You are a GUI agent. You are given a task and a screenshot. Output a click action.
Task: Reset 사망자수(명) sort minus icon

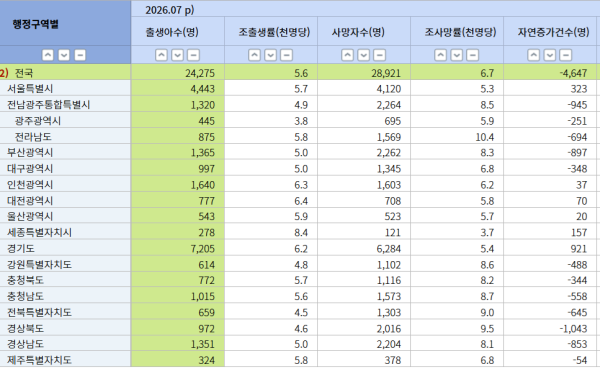point(379,55)
